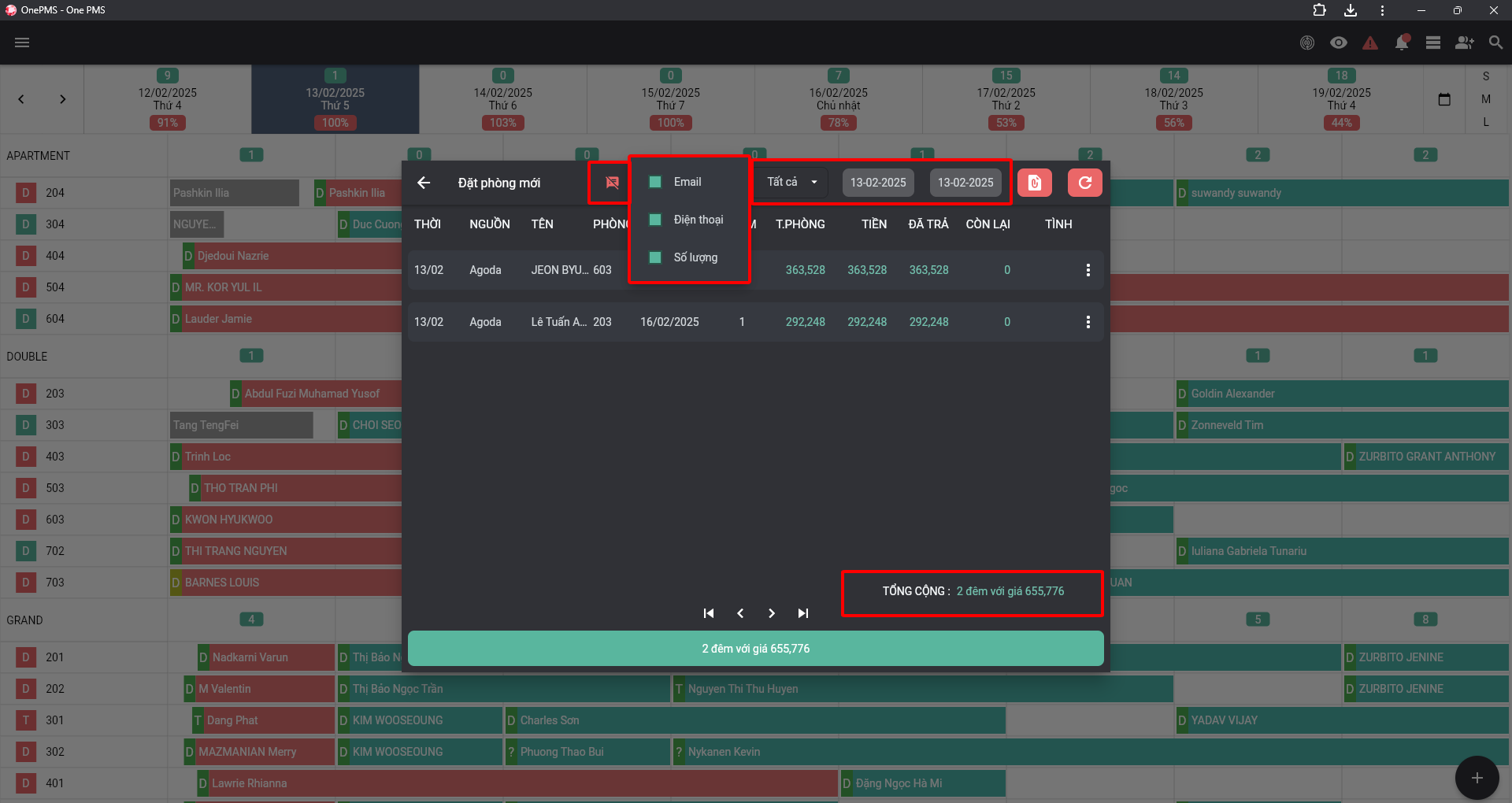Open the hamburger main menu
This screenshot has width=1512, height=803.
(22, 43)
